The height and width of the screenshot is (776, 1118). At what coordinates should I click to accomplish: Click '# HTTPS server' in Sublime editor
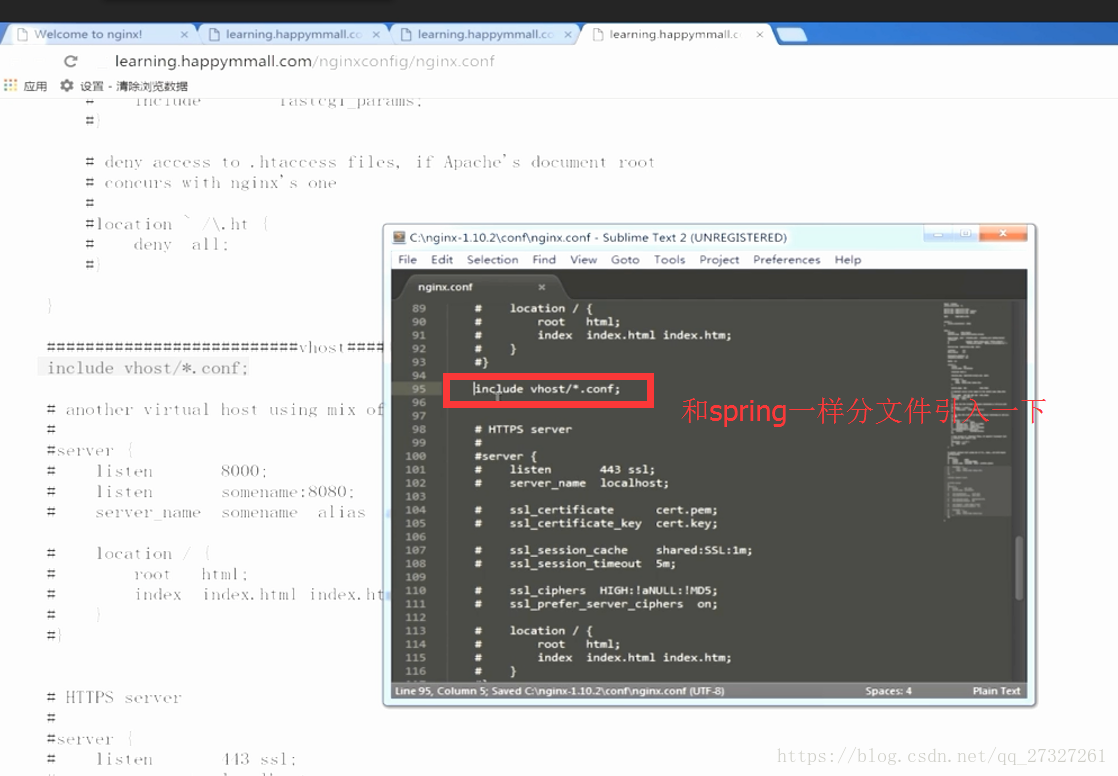pos(523,429)
